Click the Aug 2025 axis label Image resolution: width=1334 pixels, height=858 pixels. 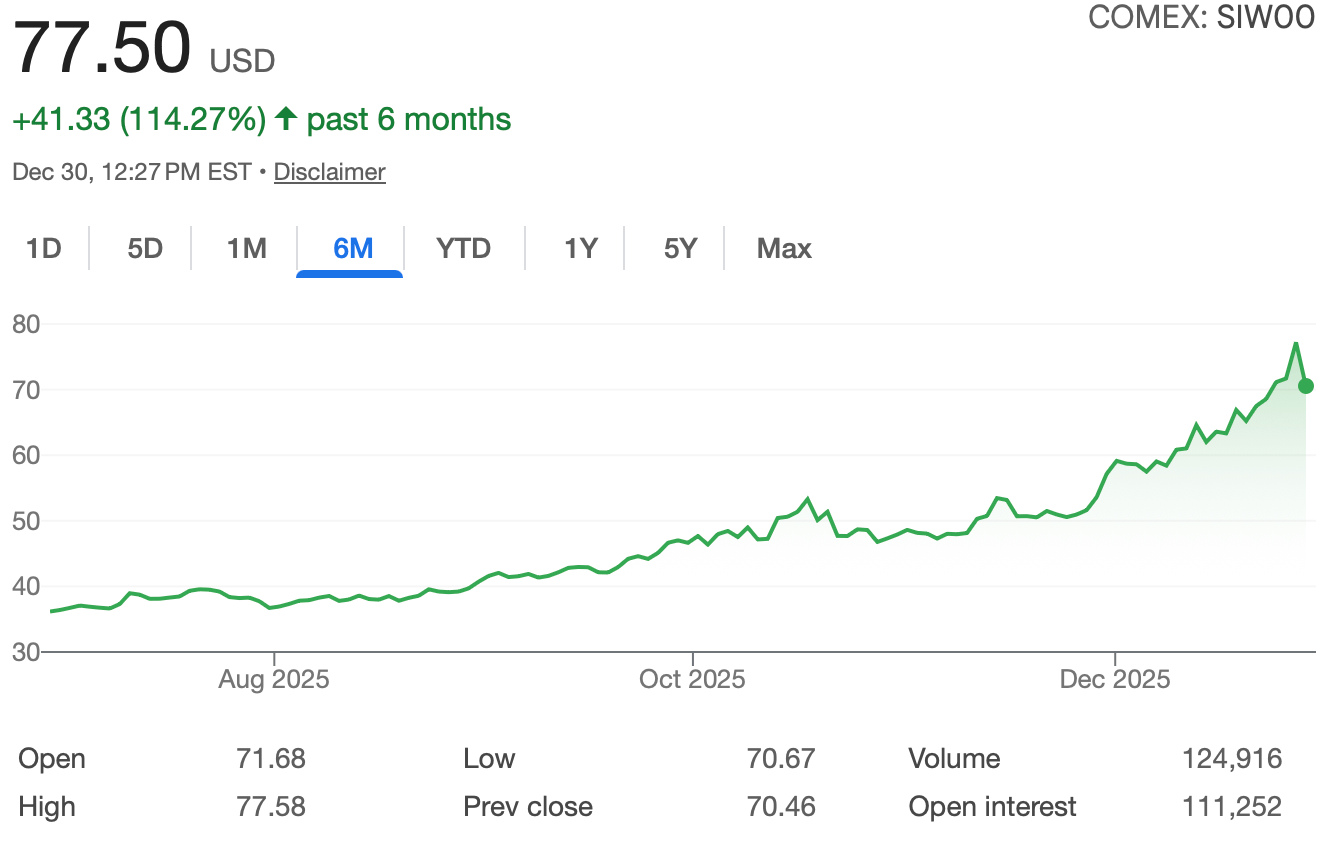pos(273,680)
